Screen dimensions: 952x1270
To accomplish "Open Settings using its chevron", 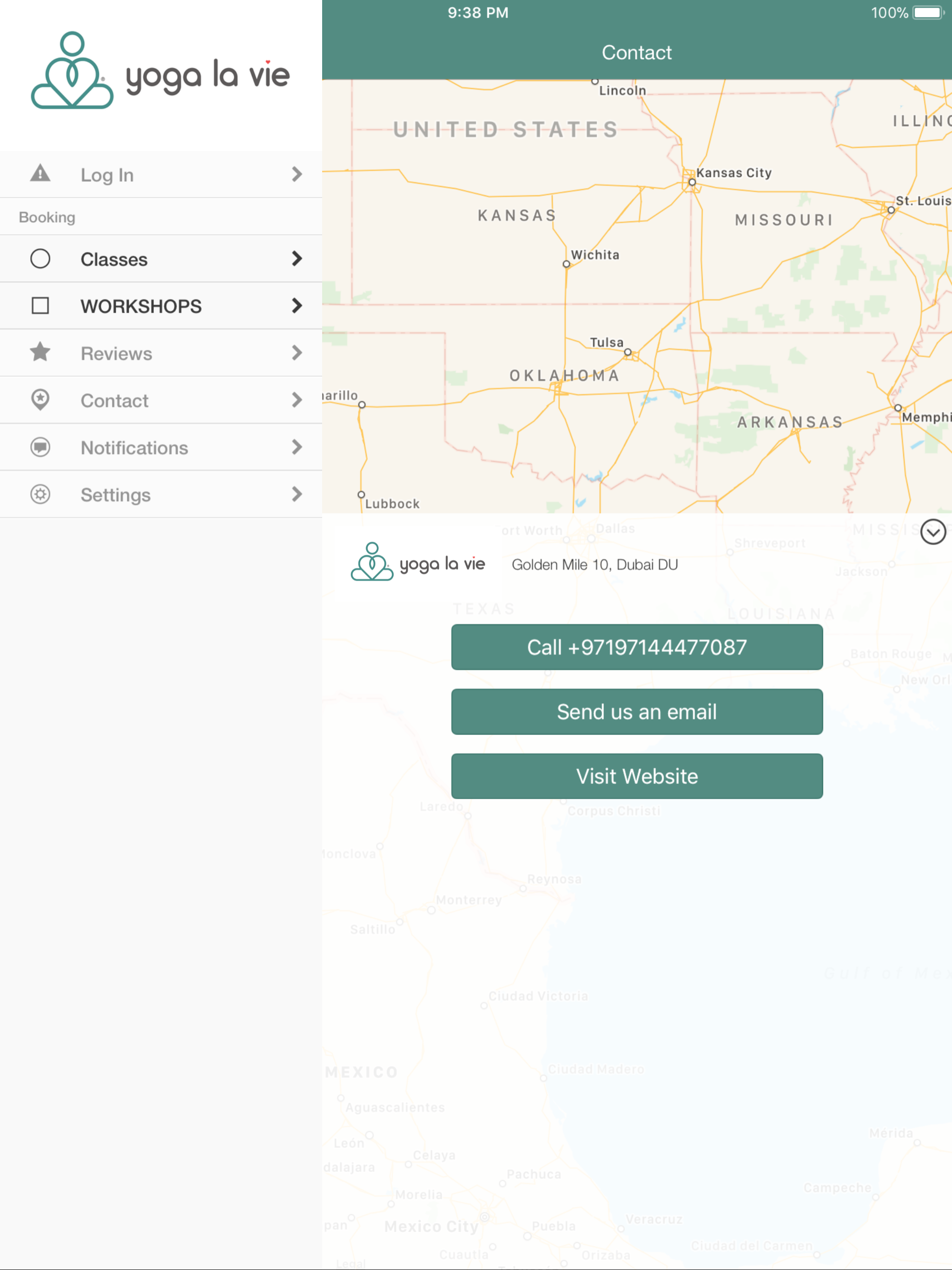I will 297,494.
